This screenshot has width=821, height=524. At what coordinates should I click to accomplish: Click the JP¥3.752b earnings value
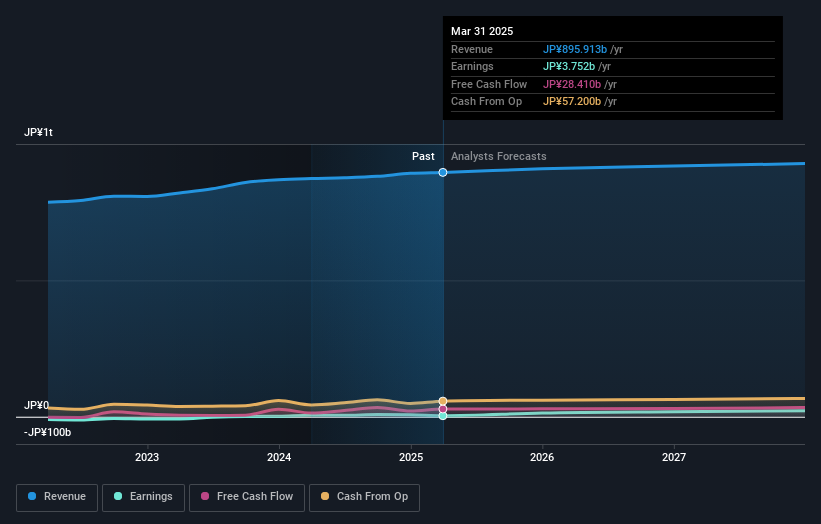569,66
